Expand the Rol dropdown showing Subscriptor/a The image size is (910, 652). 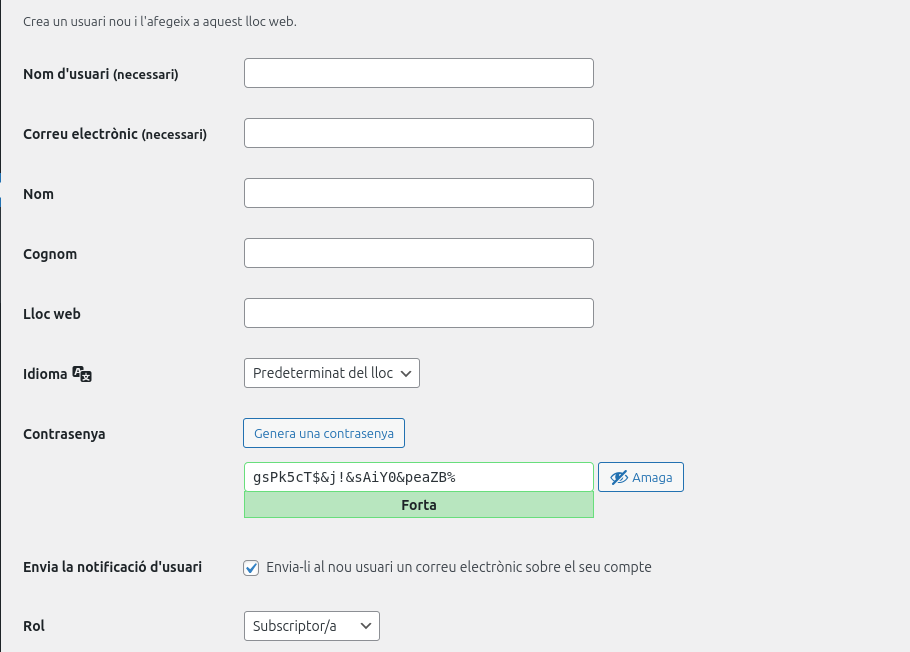point(312,626)
